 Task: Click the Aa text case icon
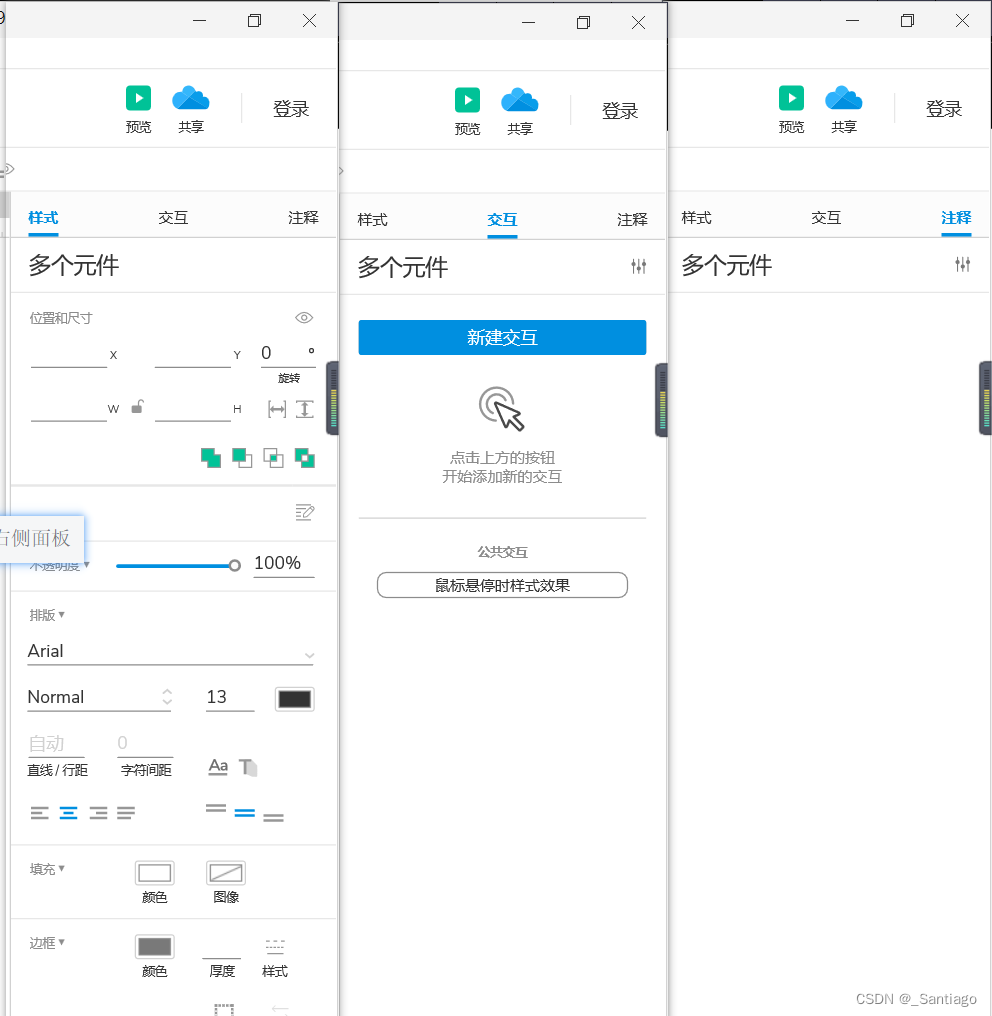coord(218,766)
